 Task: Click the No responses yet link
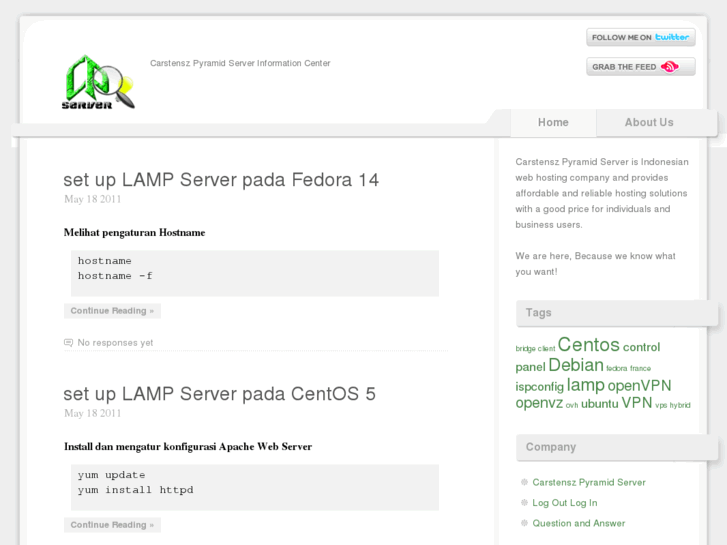coord(115,342)
